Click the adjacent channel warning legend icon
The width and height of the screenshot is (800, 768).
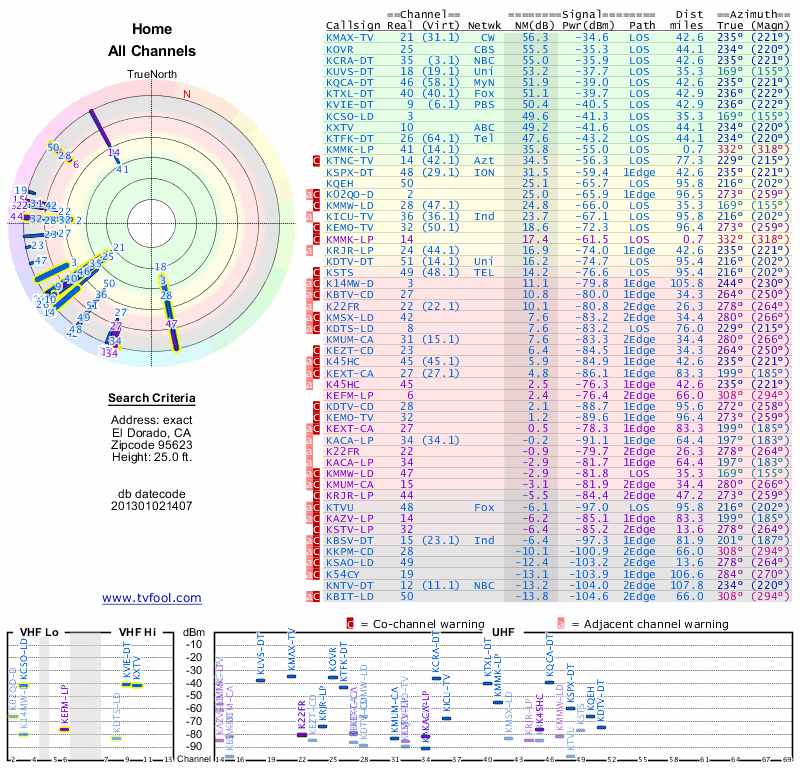pos(561,624)
